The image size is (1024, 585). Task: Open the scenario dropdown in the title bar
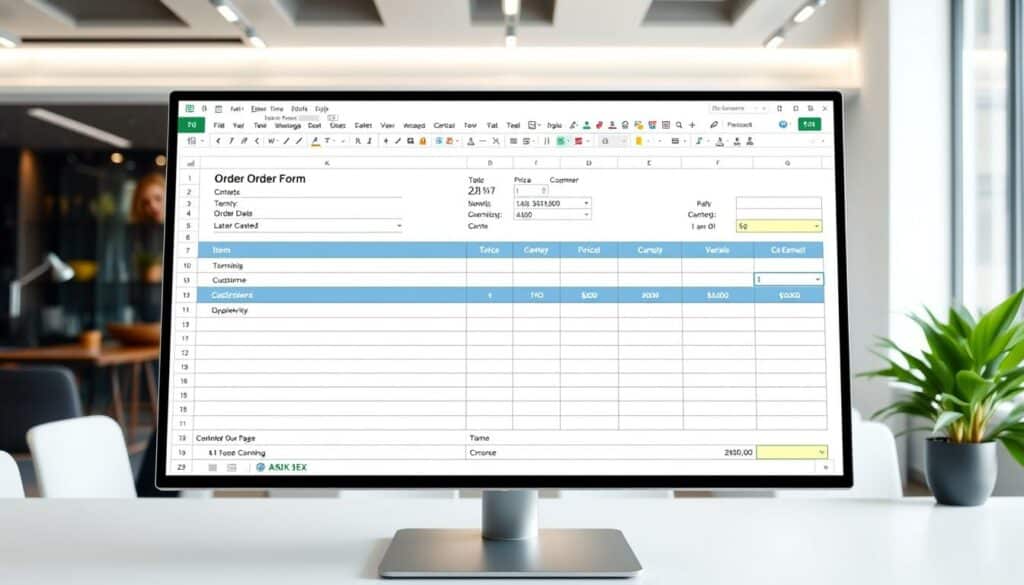point(739,108)
